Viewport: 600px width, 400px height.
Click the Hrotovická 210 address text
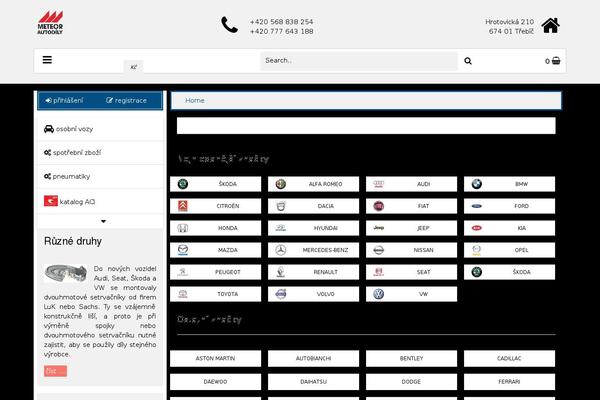pos(509,22)
